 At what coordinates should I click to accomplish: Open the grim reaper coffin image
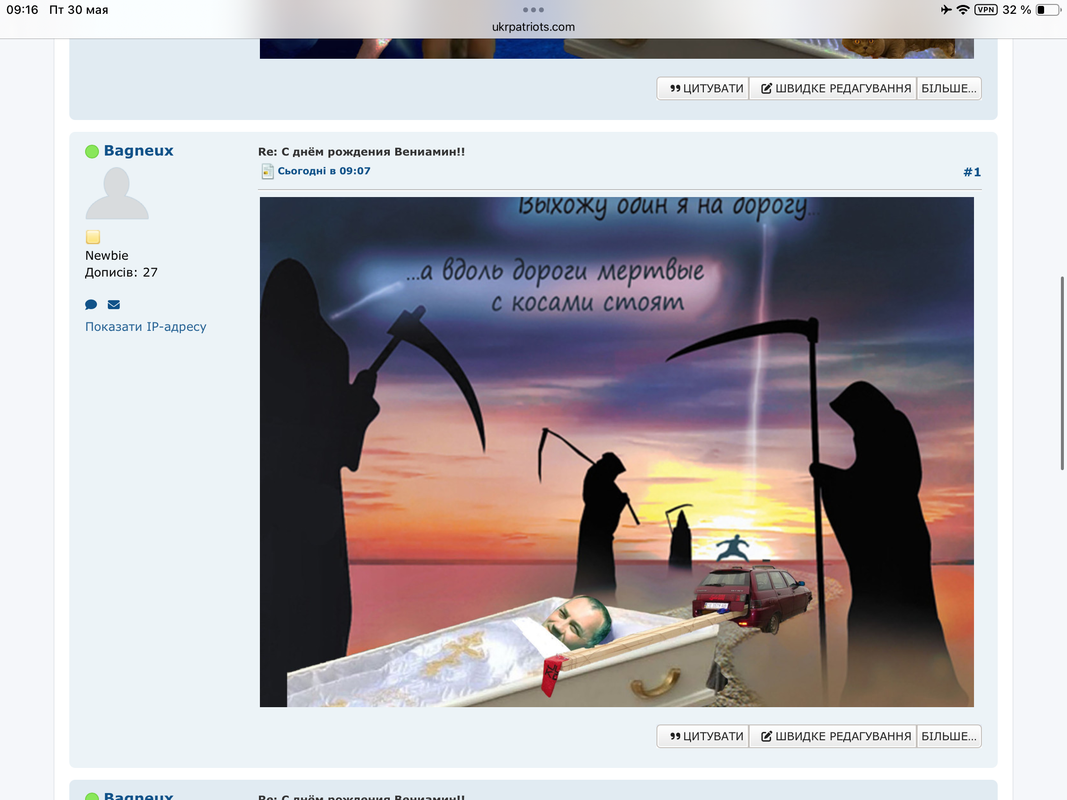(x=617, y=452)
